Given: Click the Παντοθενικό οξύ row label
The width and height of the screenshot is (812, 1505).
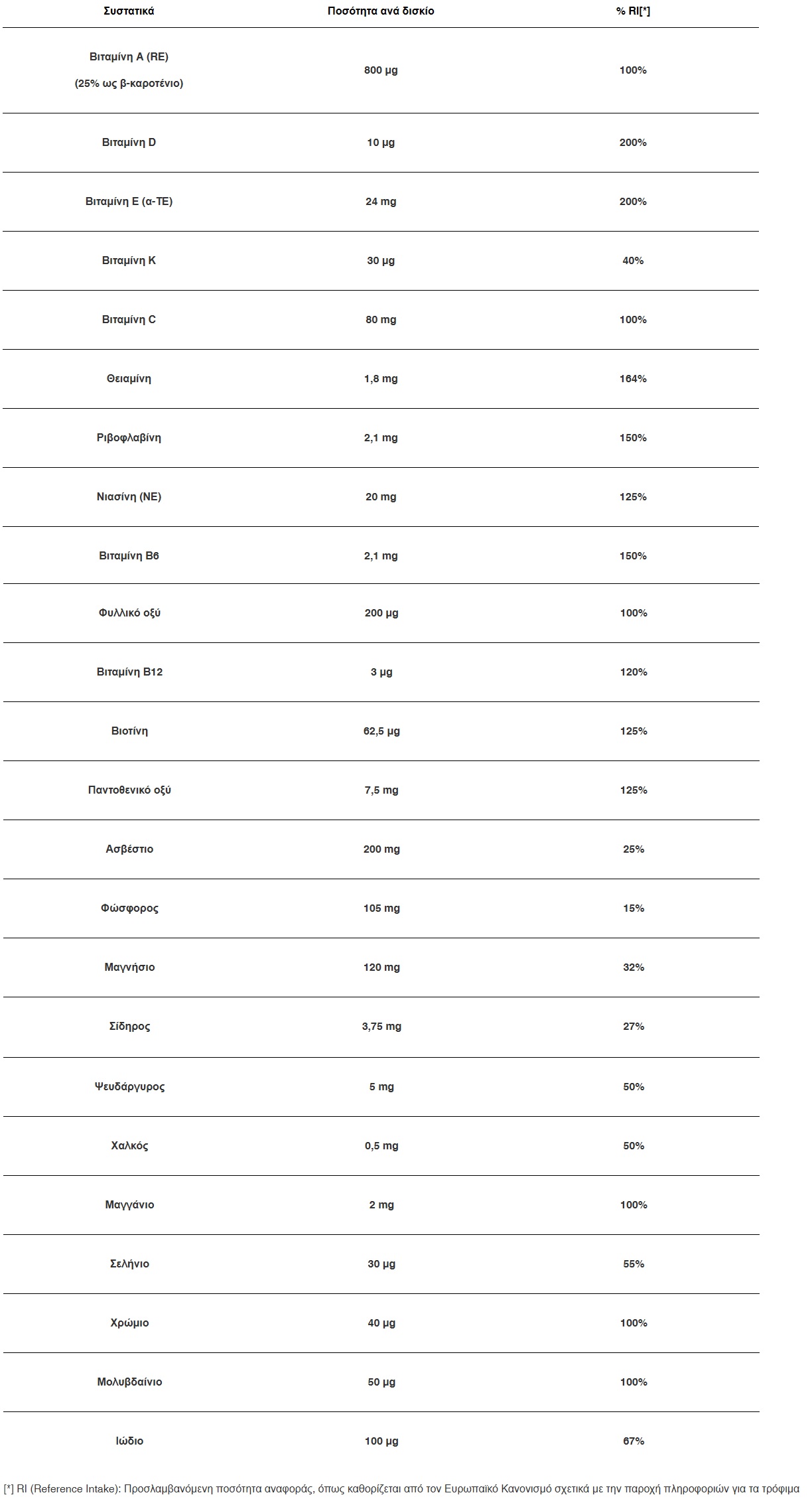Looking at the screenshot, I should (x=129, y=790).
